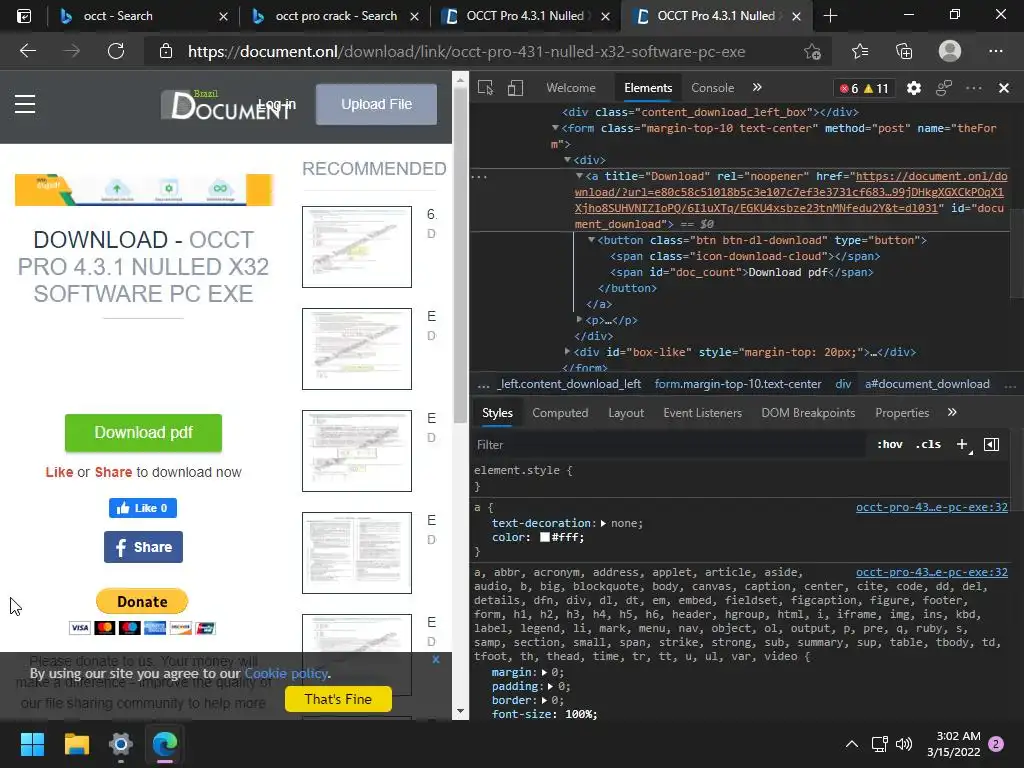Show hidden system tray icons
Screen dimensions: 1024x768
852,744
